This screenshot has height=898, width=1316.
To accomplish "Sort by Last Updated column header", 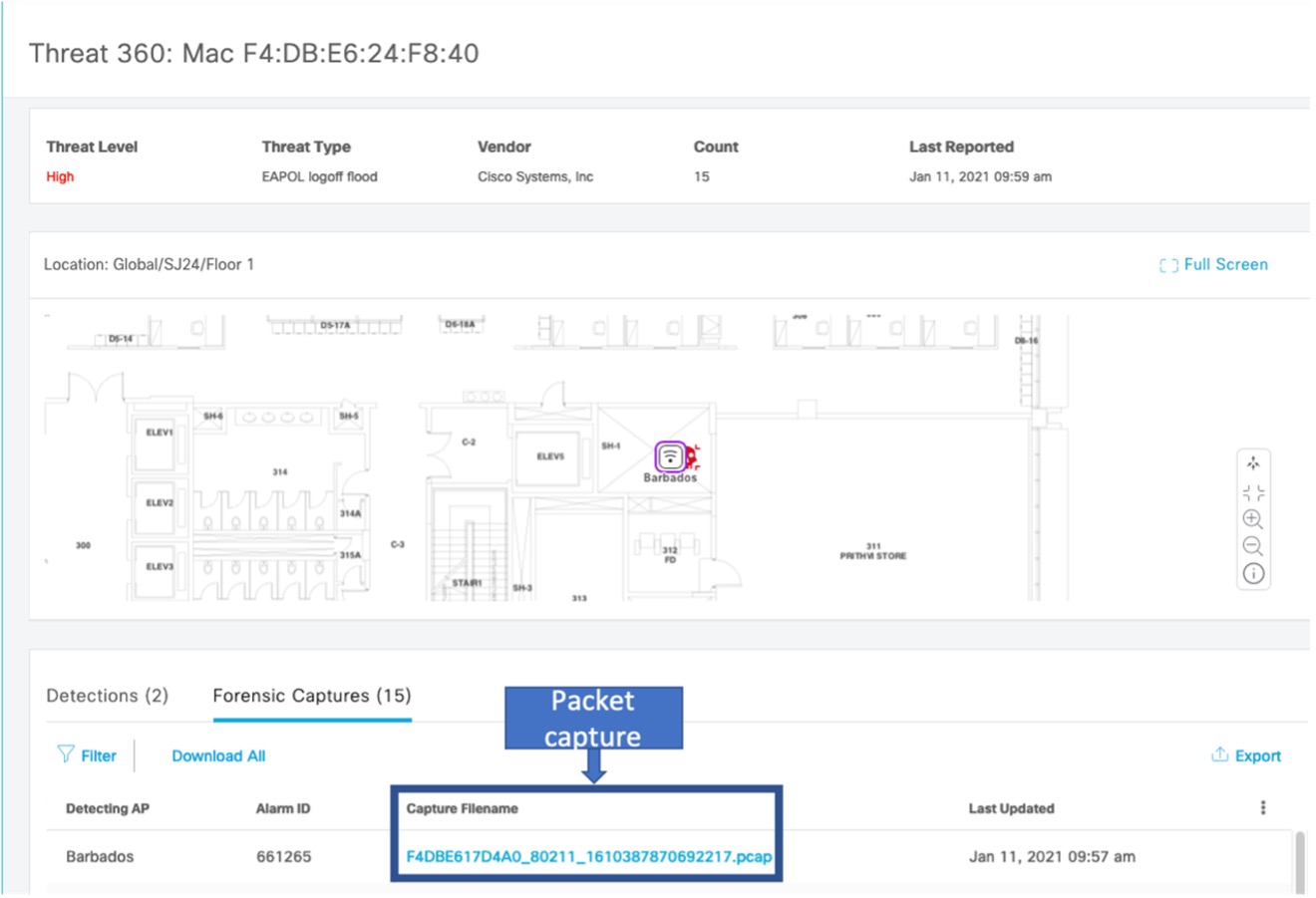I will point(1011,808).
